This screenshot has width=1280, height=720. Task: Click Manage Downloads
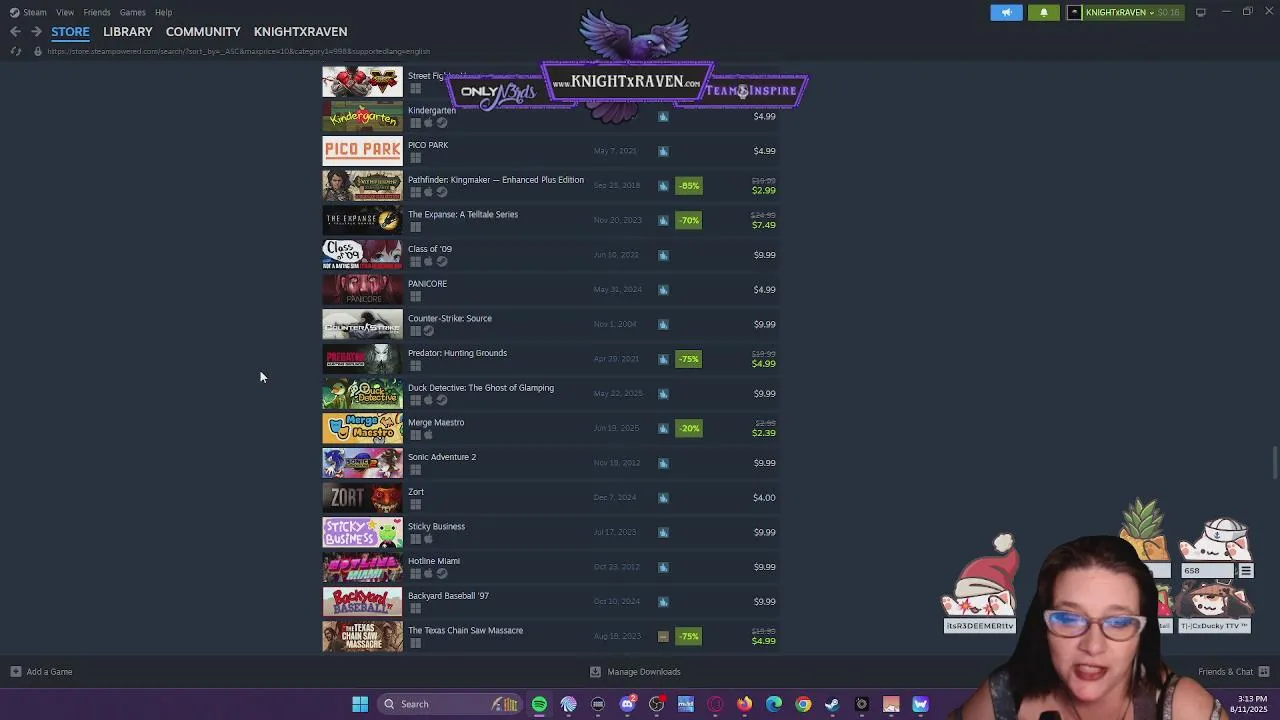644,672
